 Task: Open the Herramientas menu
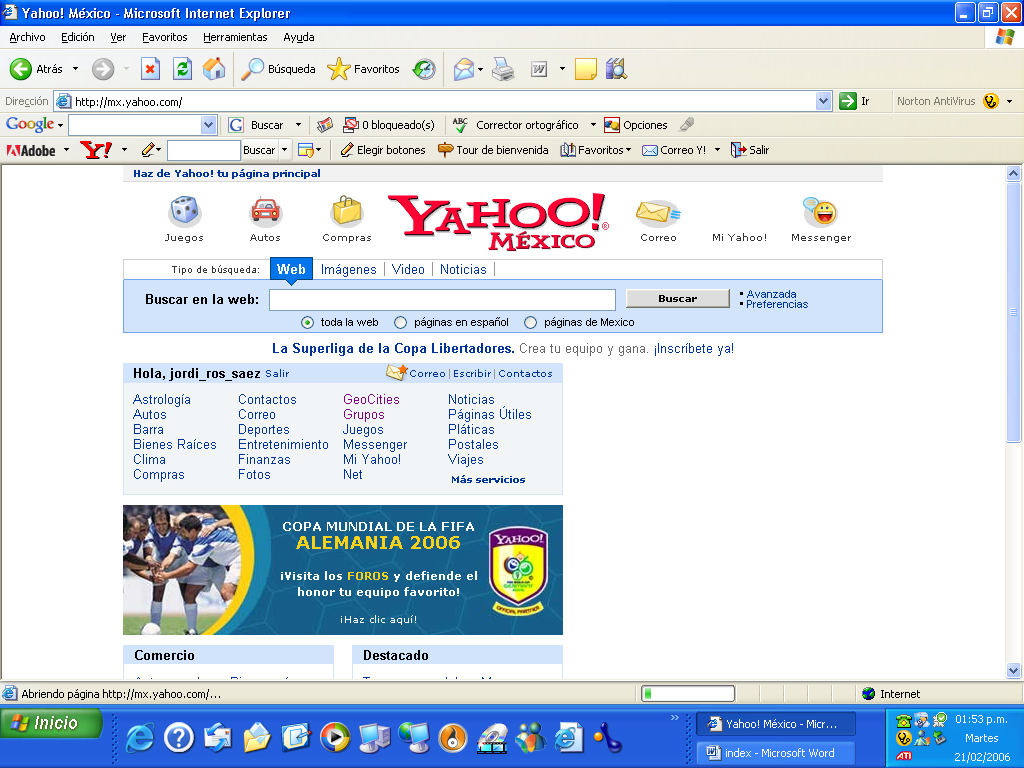click(235, 37)
